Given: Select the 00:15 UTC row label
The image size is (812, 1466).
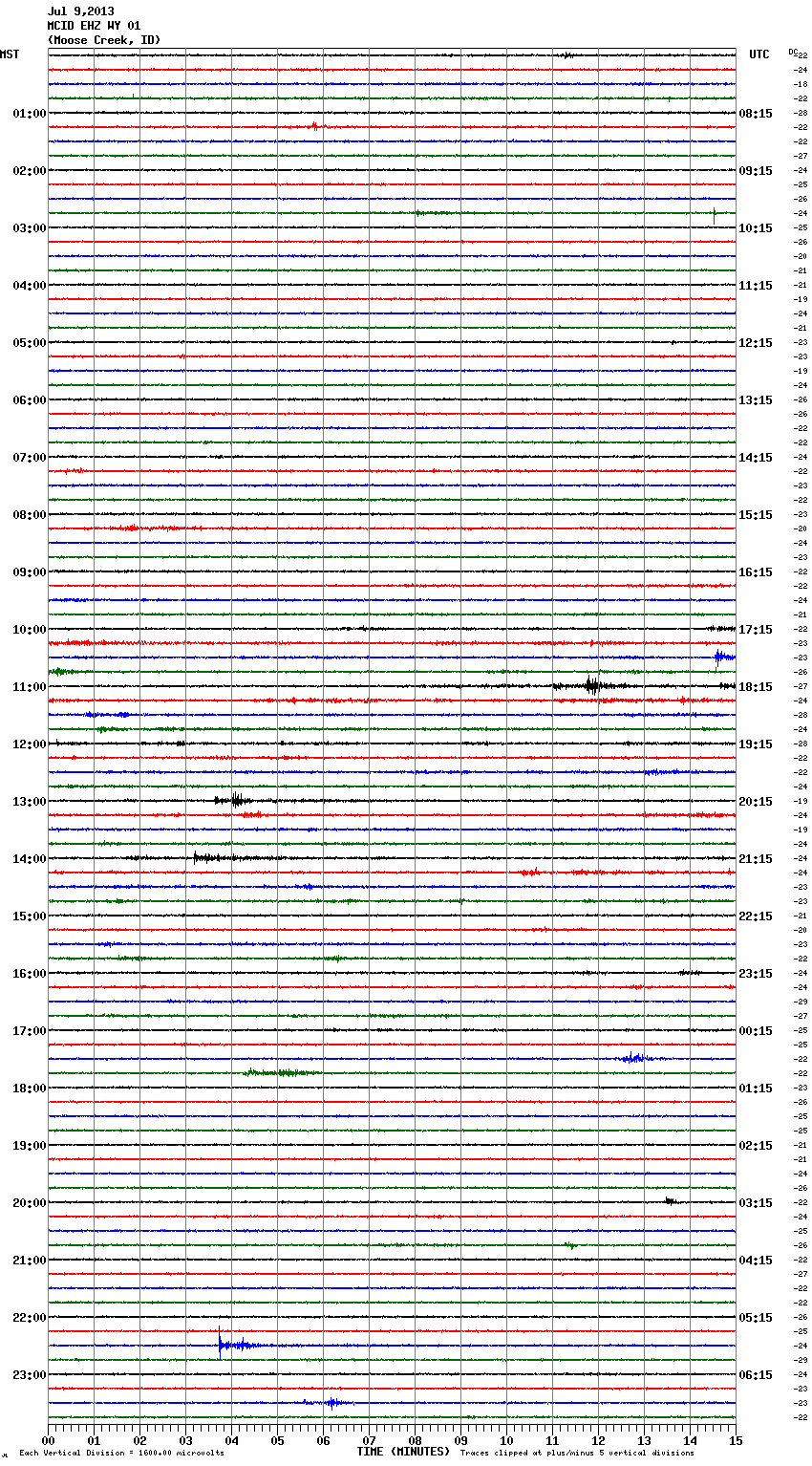Looking at the screenshot, I should (x=756, y=1031).
